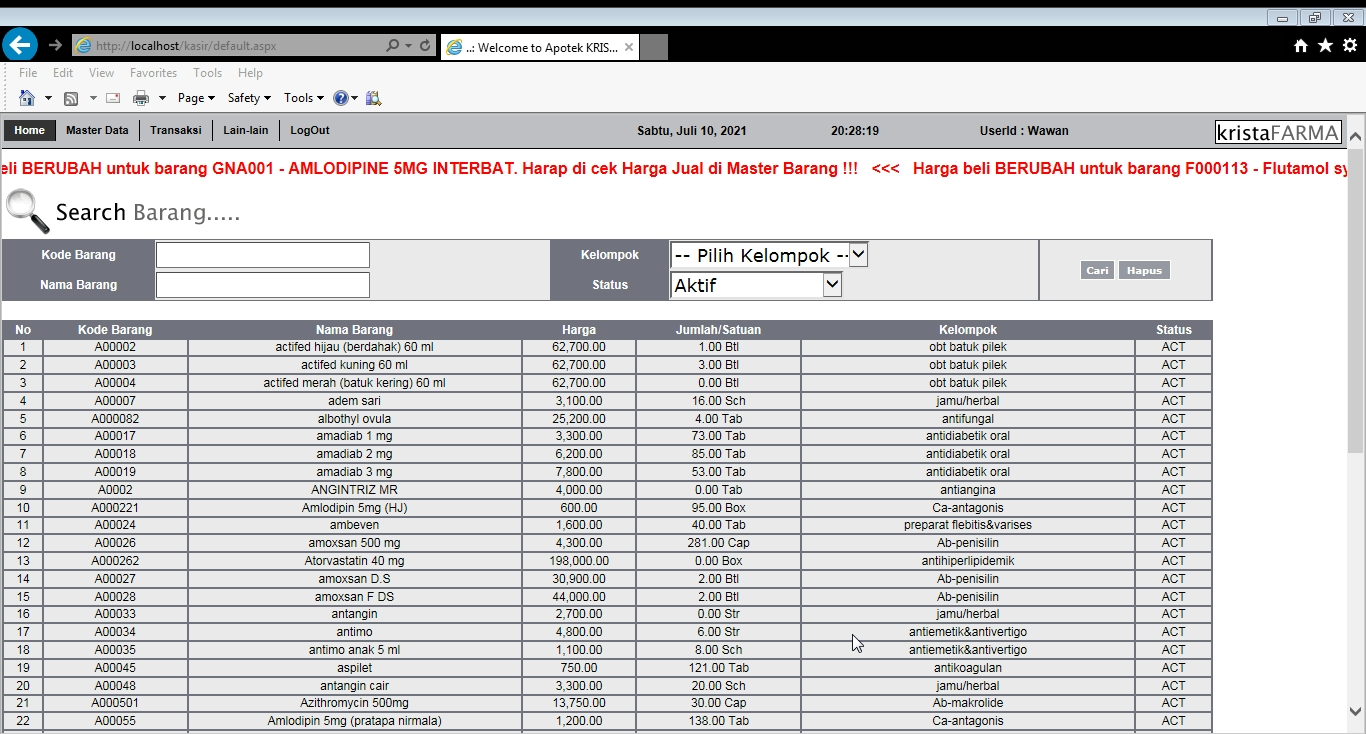1366x734 pixels.
Task: Click the page scrollbar up arrow
Action: (1356, 137)
